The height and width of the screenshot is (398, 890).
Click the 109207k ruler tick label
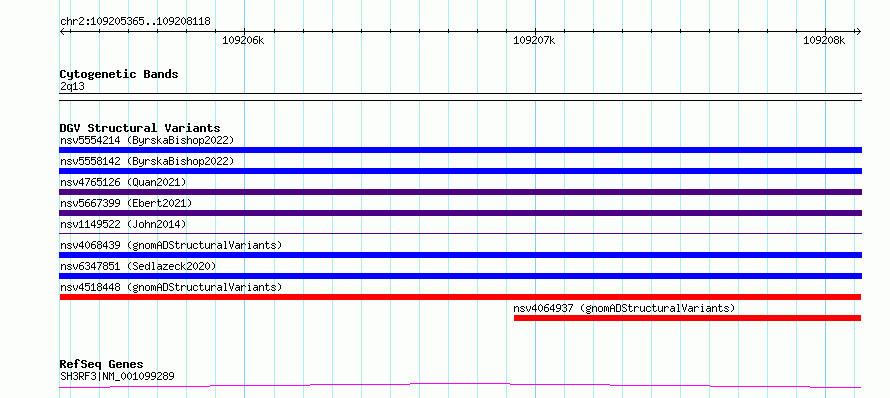534,40
